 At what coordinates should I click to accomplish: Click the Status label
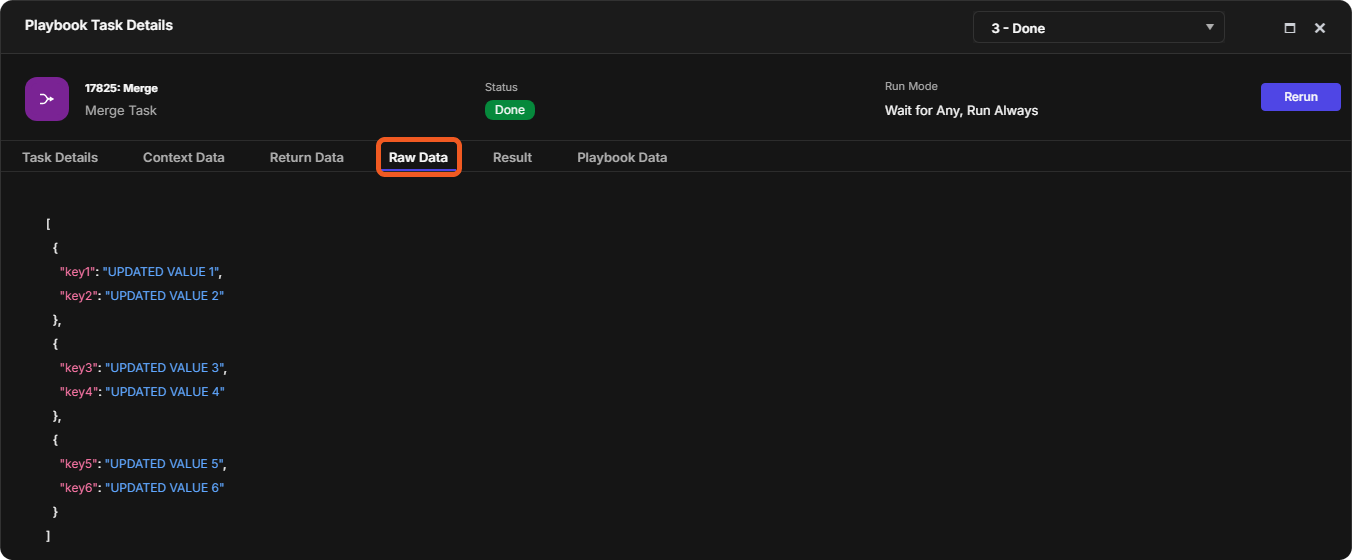501,87
